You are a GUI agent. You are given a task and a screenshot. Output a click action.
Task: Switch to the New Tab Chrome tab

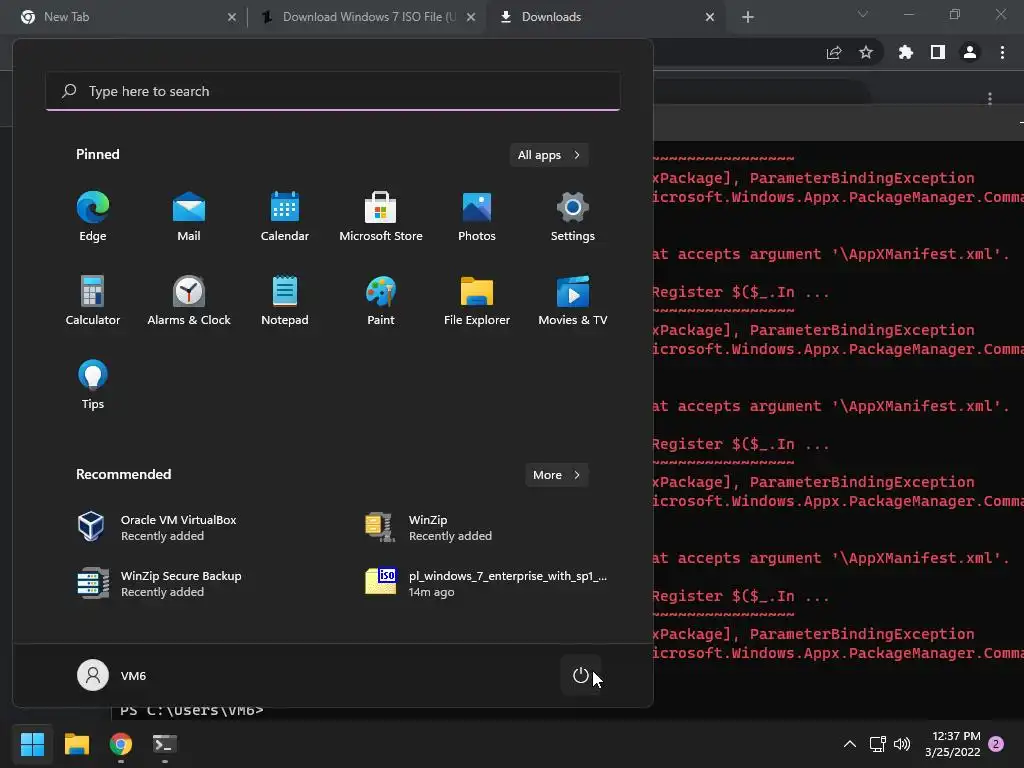point(129,17)
